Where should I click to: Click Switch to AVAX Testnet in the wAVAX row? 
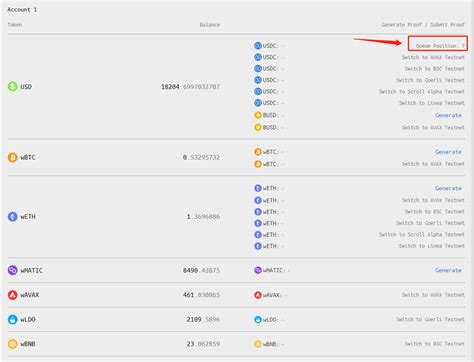coord(433,295)
